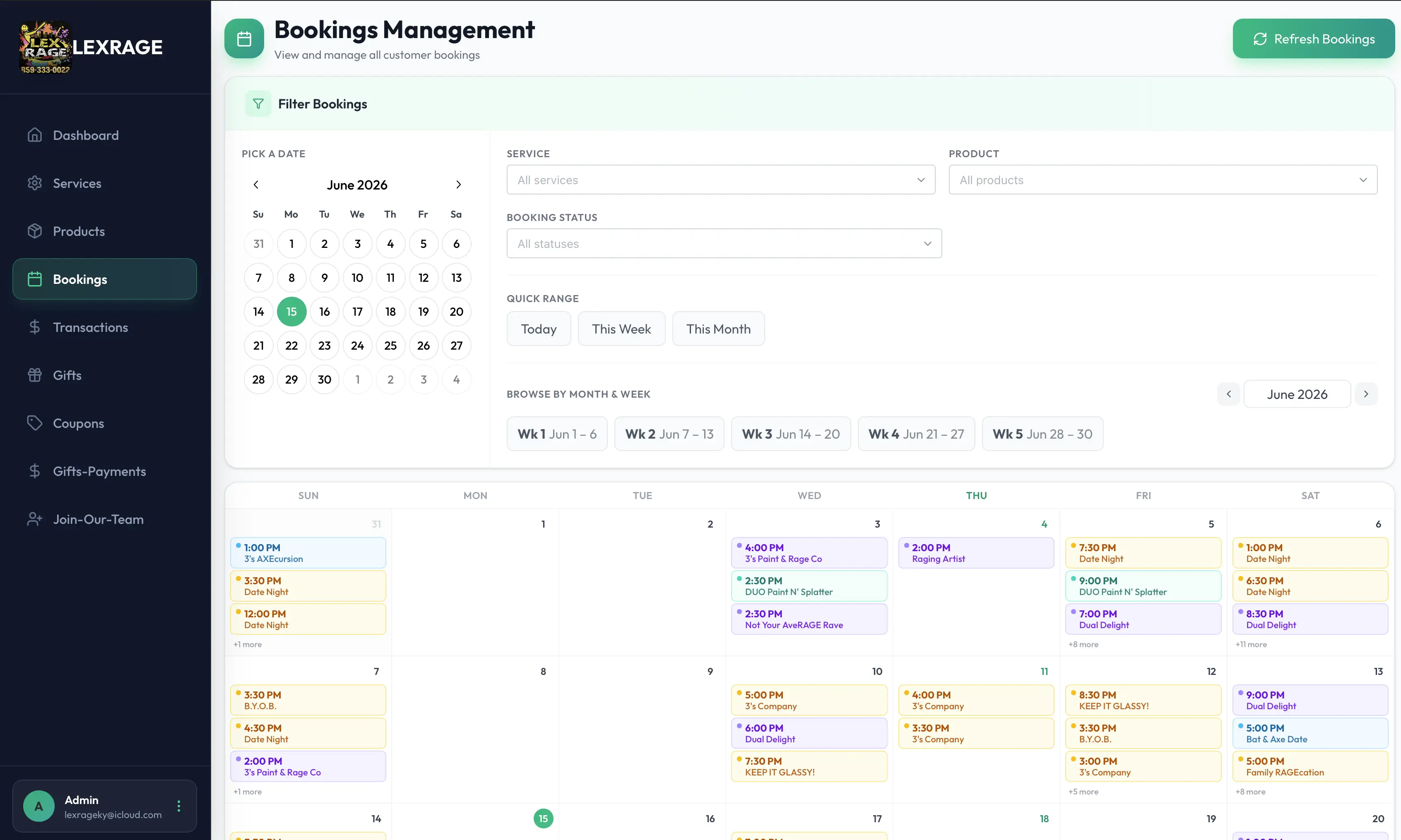Show +5 more bookings on Friday the 12th
Screen dimensions: 1401x840
(x=1083, y=791)
